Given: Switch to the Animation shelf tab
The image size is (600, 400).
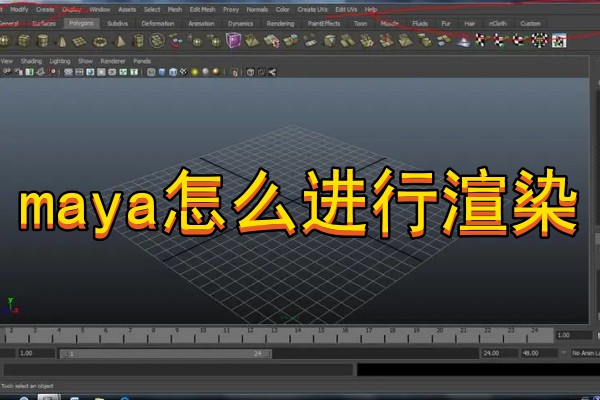Looking at the screenshot, I should pyautogui.click(x=201, y=24).
